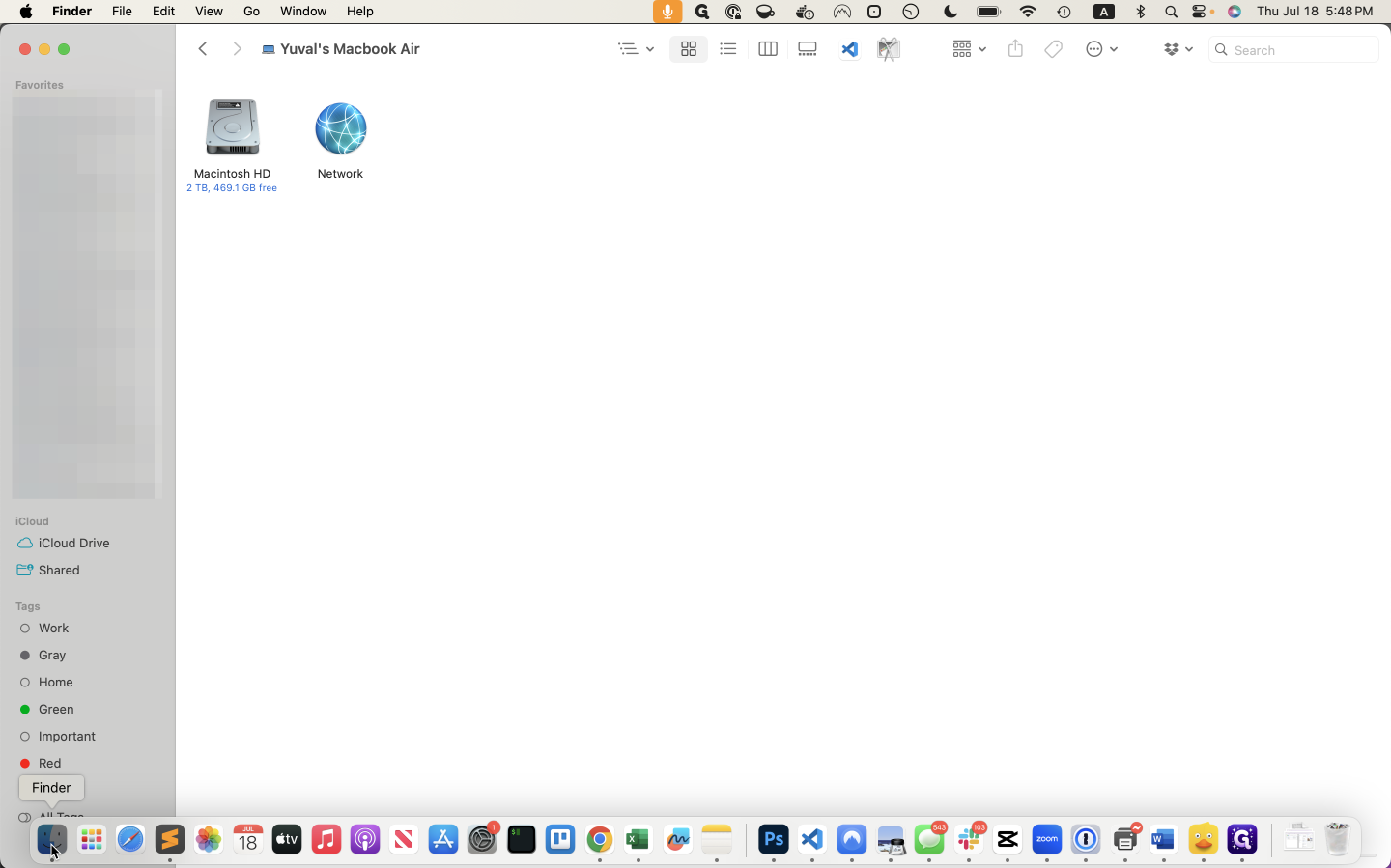Open Photoshop from the Dock
The width and height of the screenshot is (1391, 868).
(774, 840)
